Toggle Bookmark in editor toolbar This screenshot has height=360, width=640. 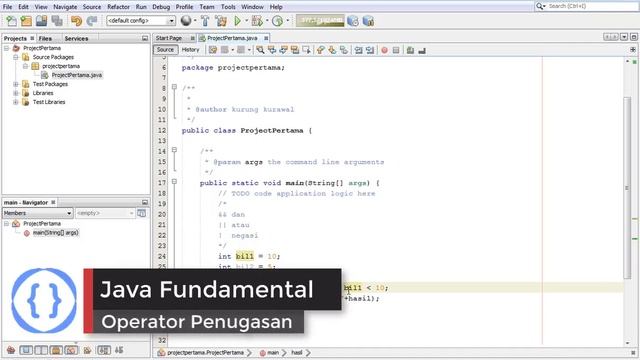pyautogui.click(x=344, y=50)
